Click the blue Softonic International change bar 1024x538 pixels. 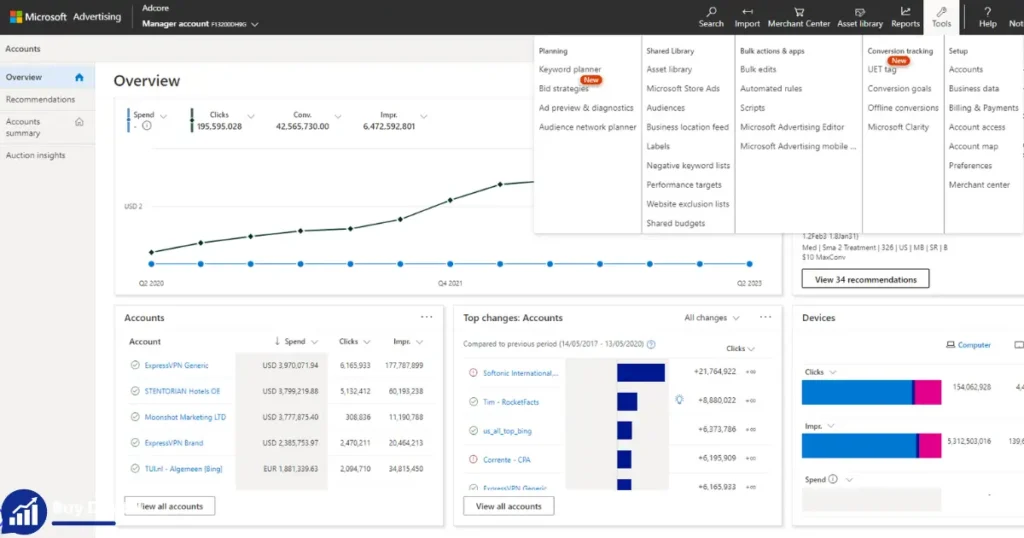pyautogui.click(x=641, y=372)
